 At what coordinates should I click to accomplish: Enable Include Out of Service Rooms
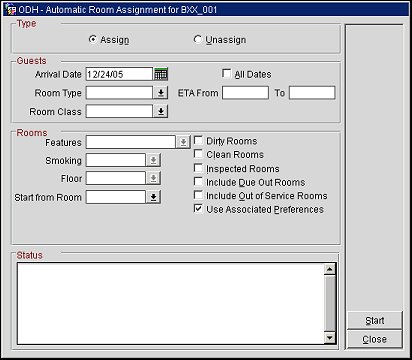pos(198,195)
